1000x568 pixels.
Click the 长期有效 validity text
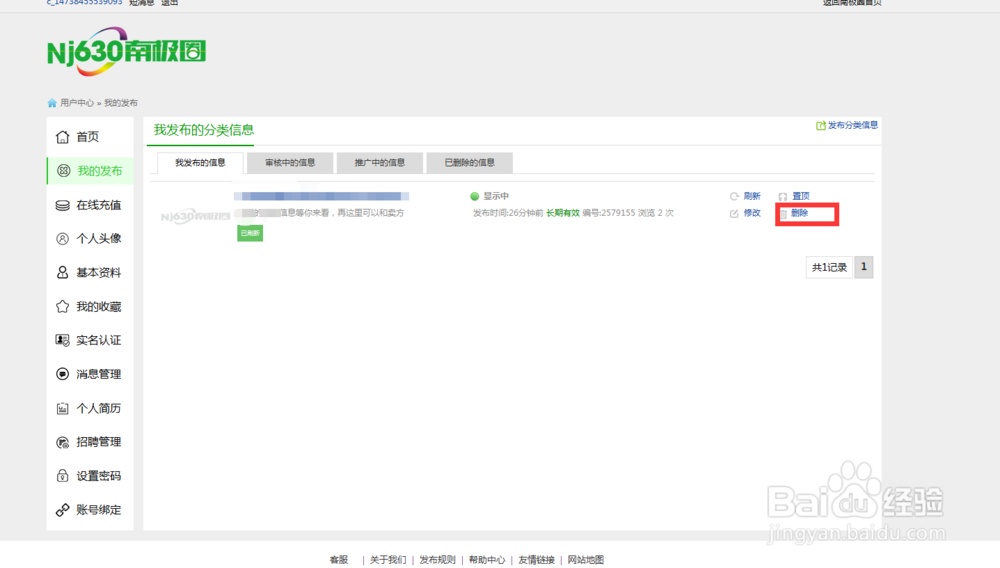[x=562, y=213]
